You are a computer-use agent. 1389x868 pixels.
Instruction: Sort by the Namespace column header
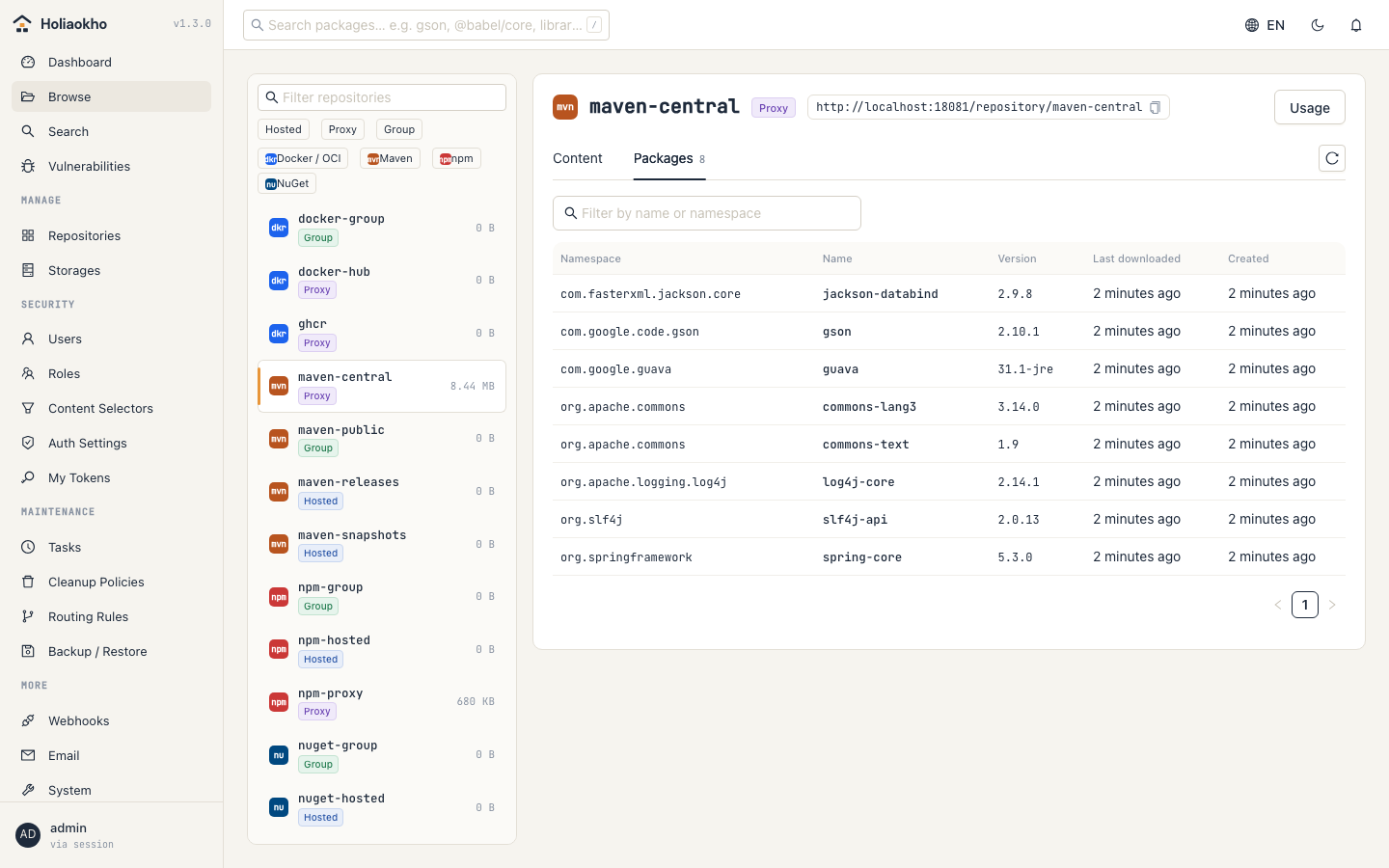tap(590, 258)
